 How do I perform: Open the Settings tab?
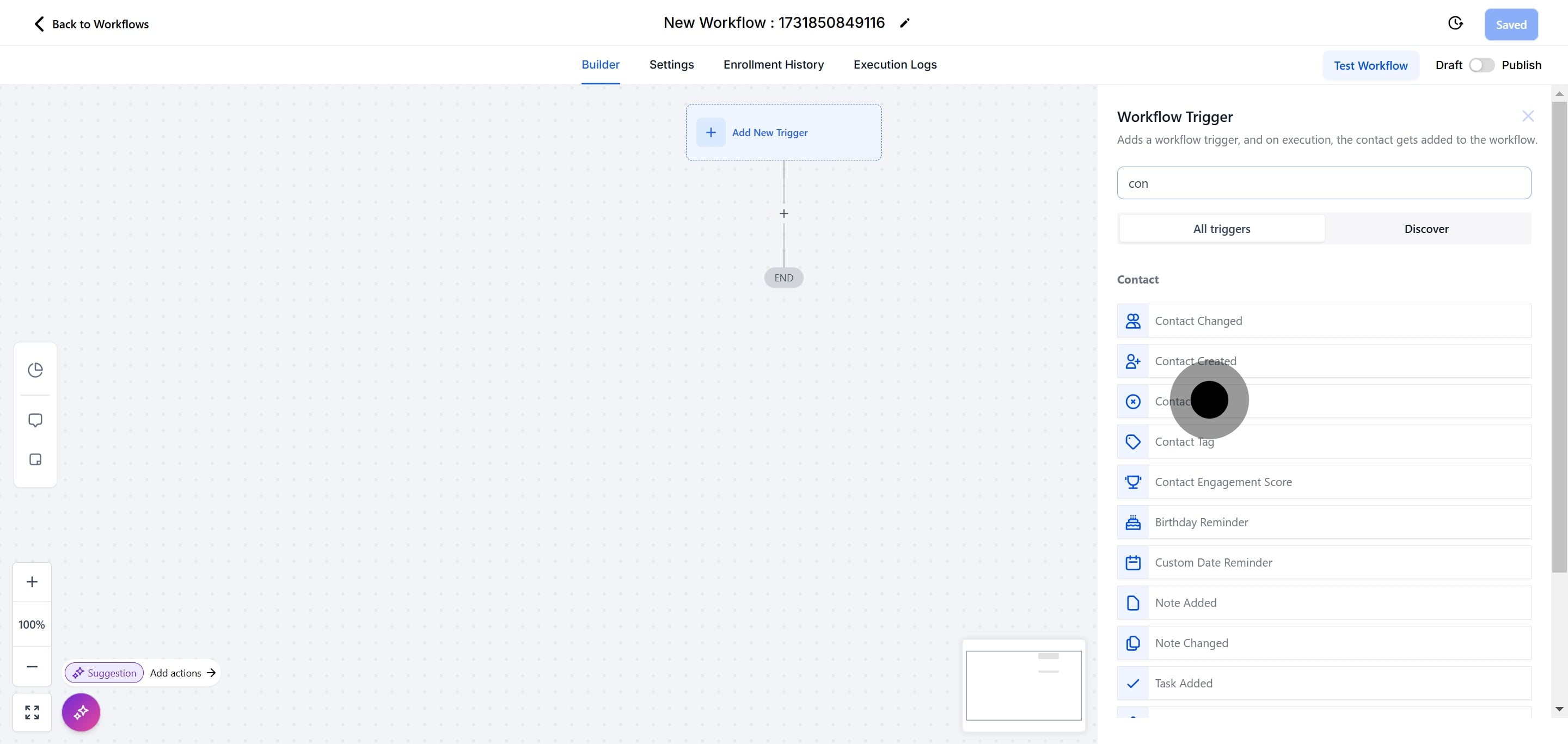[671, 64]
